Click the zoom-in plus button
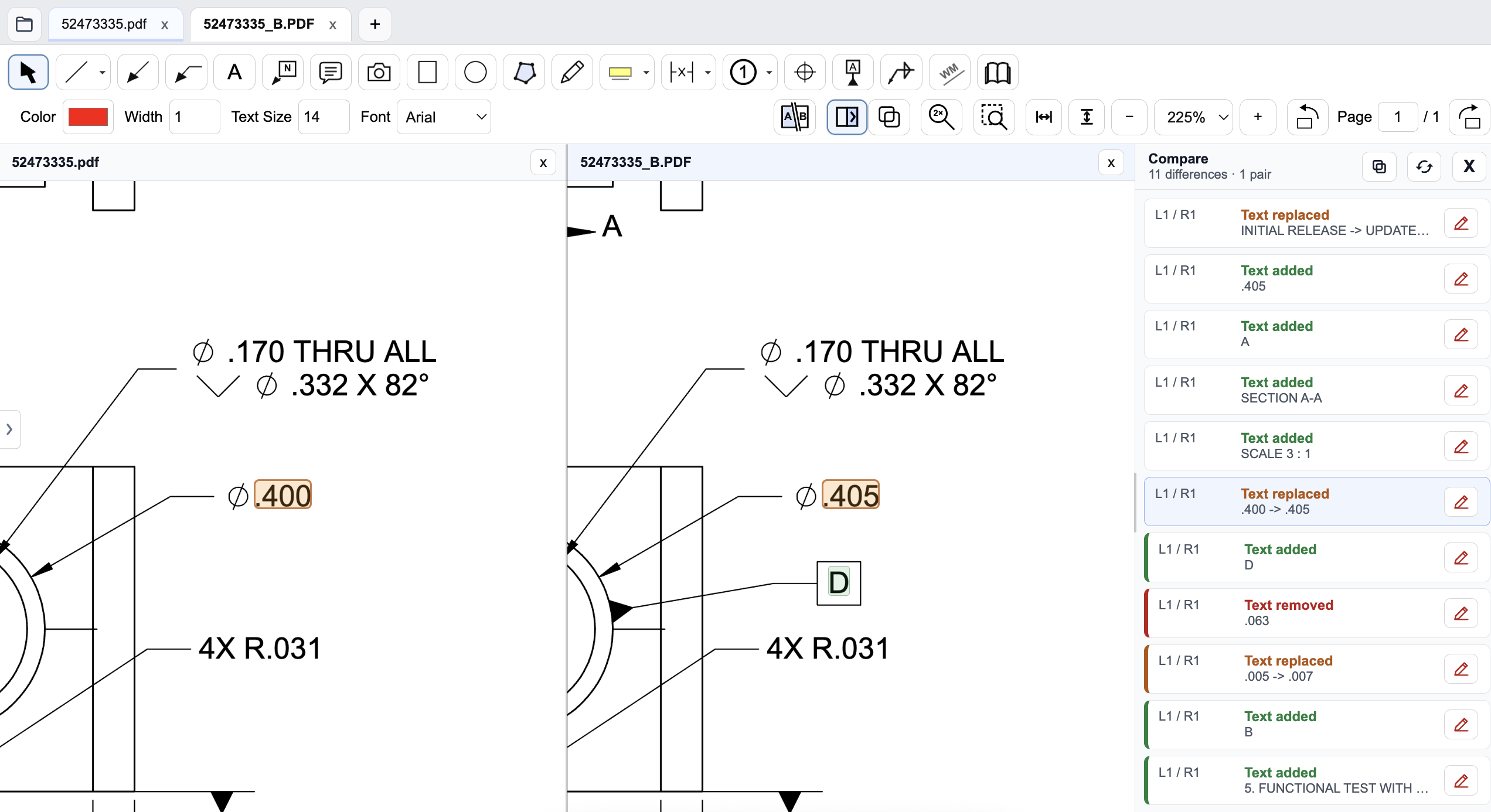 (1258, 117)
